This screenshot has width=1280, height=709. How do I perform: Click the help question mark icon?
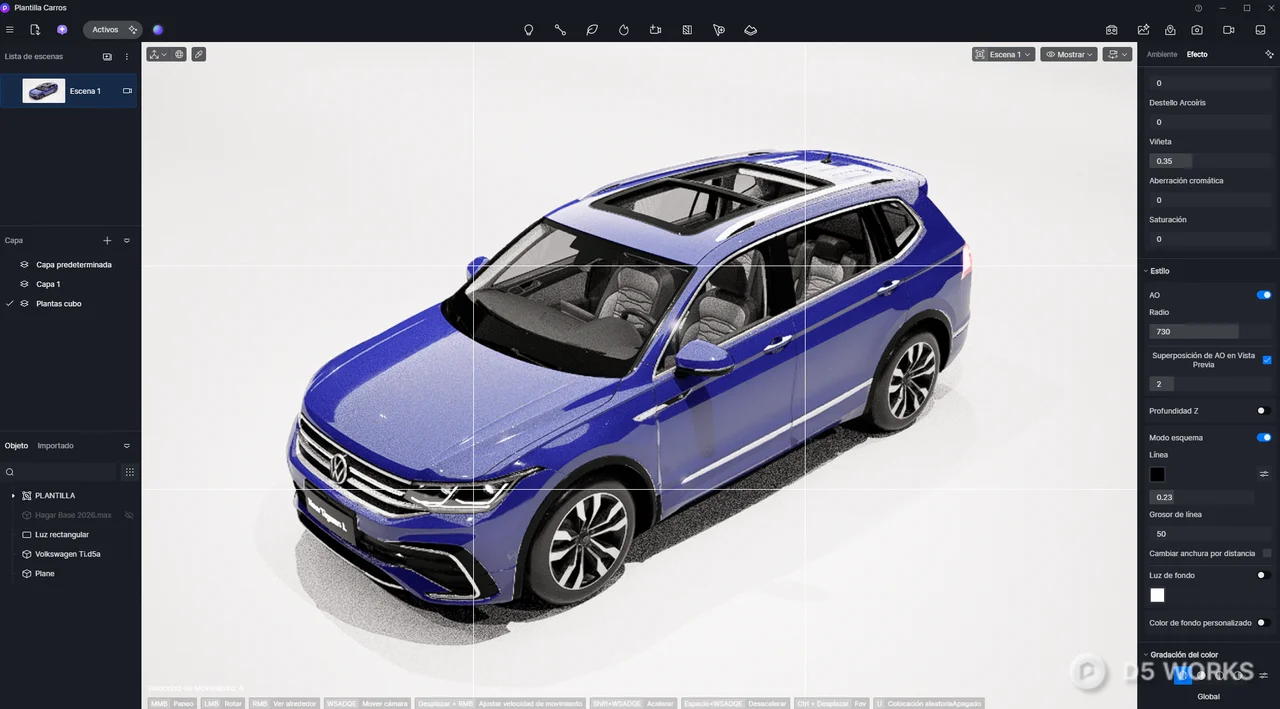[1199, 8]
